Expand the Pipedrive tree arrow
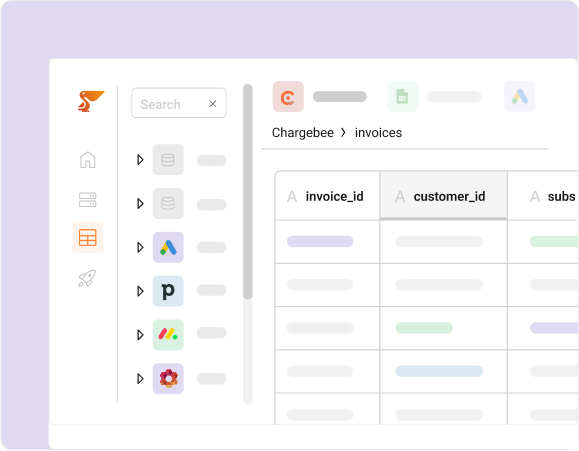The height and width of the screenshot is (451, 579). (140, 291)
